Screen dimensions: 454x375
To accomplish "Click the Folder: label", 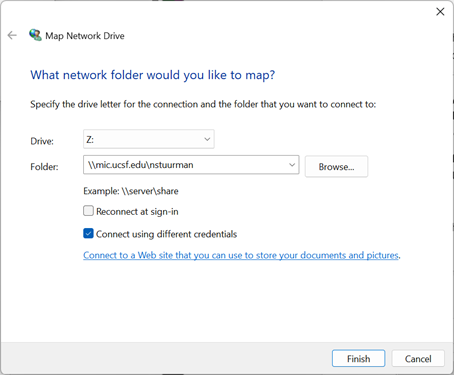I will tap(44, 166).
